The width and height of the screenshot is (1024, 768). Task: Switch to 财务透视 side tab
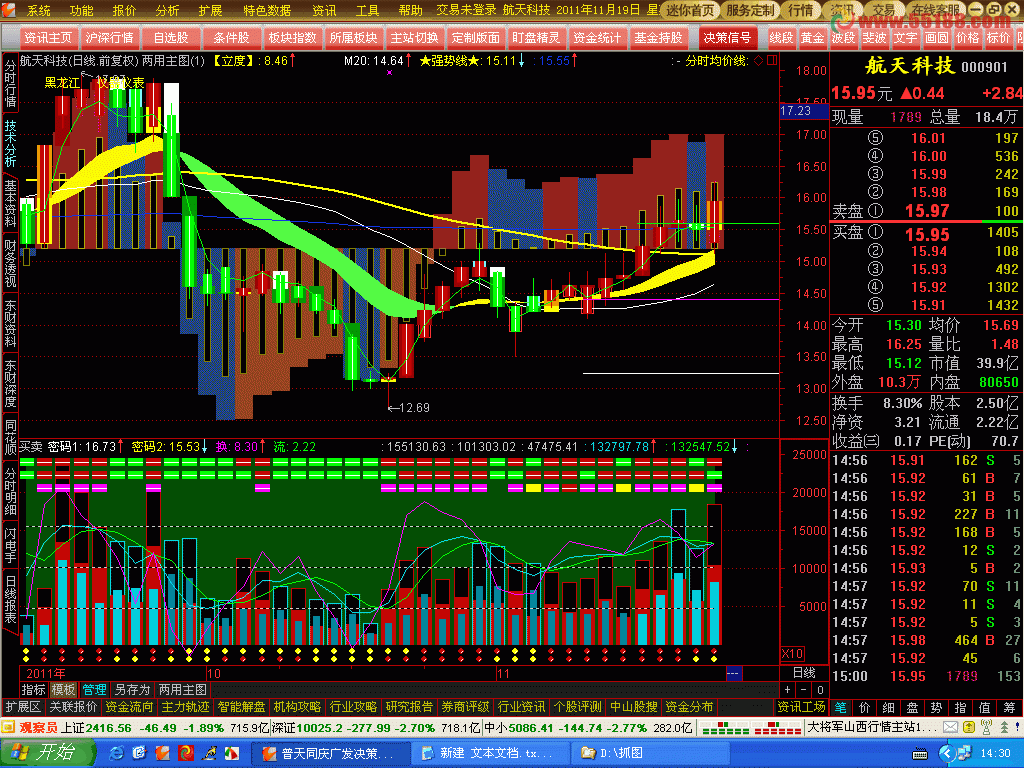click(10, 263)
